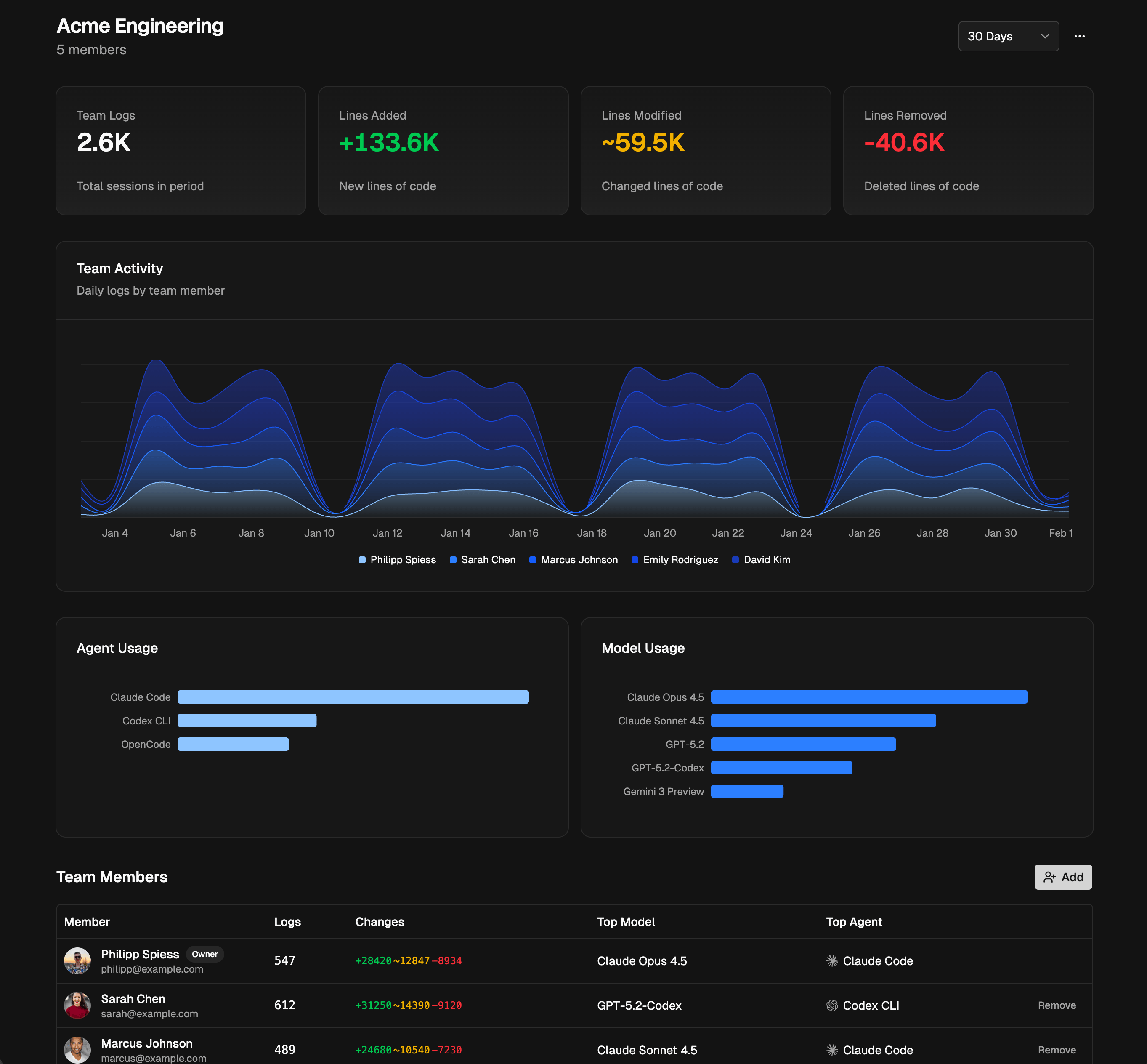Click Marcus Johnson's avatar photo
This screenshot has height=1064, width=1147.
[78, 1050]
